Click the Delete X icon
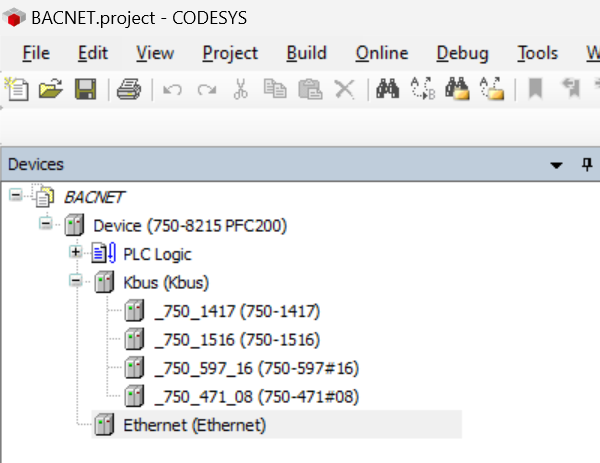 pyautogui.click(x=344, y=90)
